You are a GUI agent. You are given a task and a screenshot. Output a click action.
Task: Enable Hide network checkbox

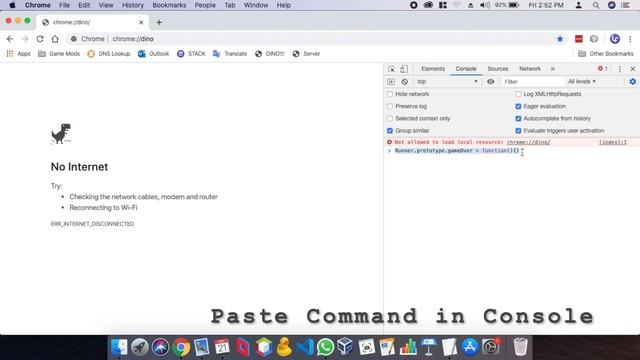pyautogui.click(x=390, y=94)
